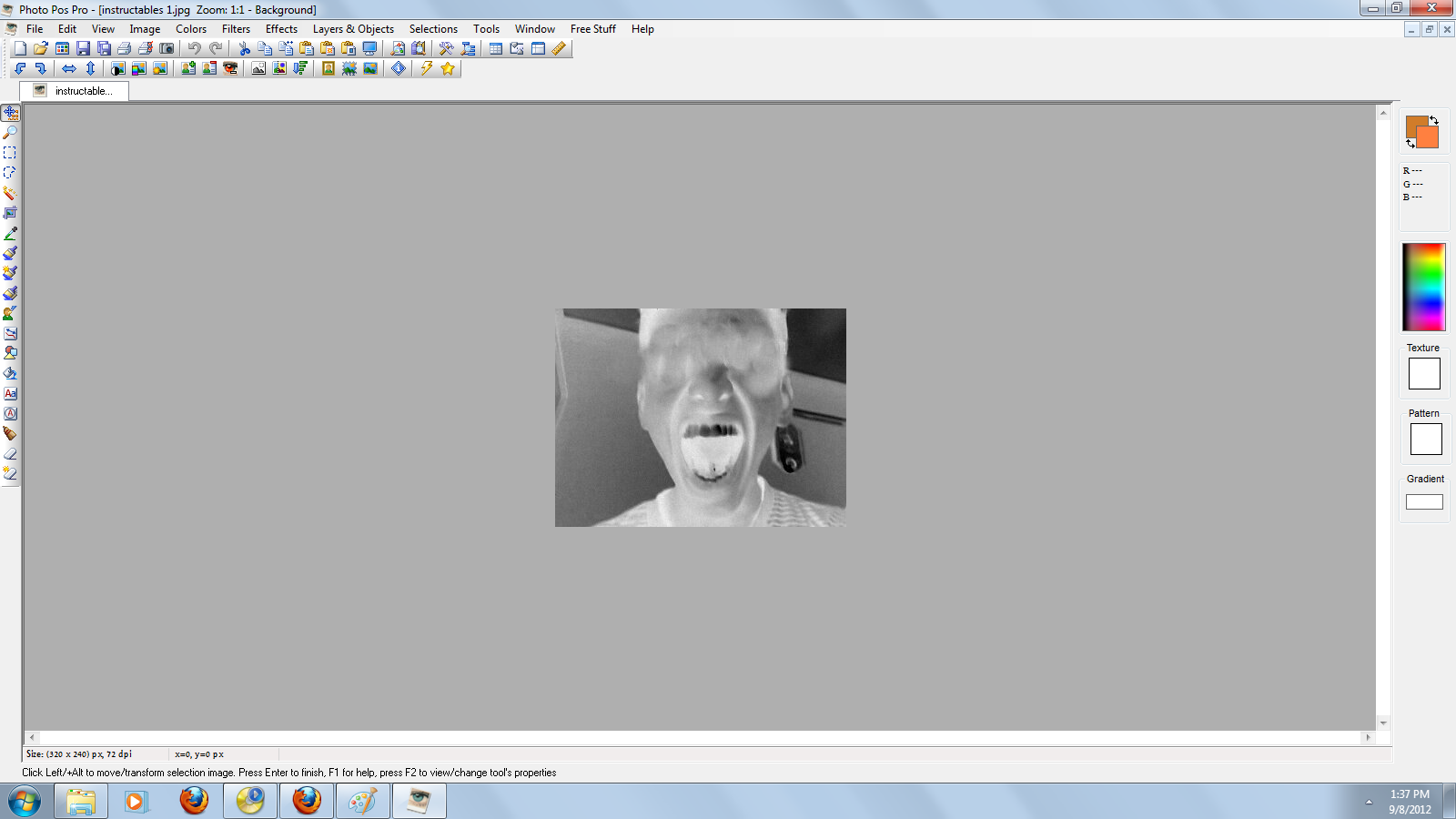This screenshot has width=1456, height=819.
Task: Select the Crop tool
Action: (10, 213)
